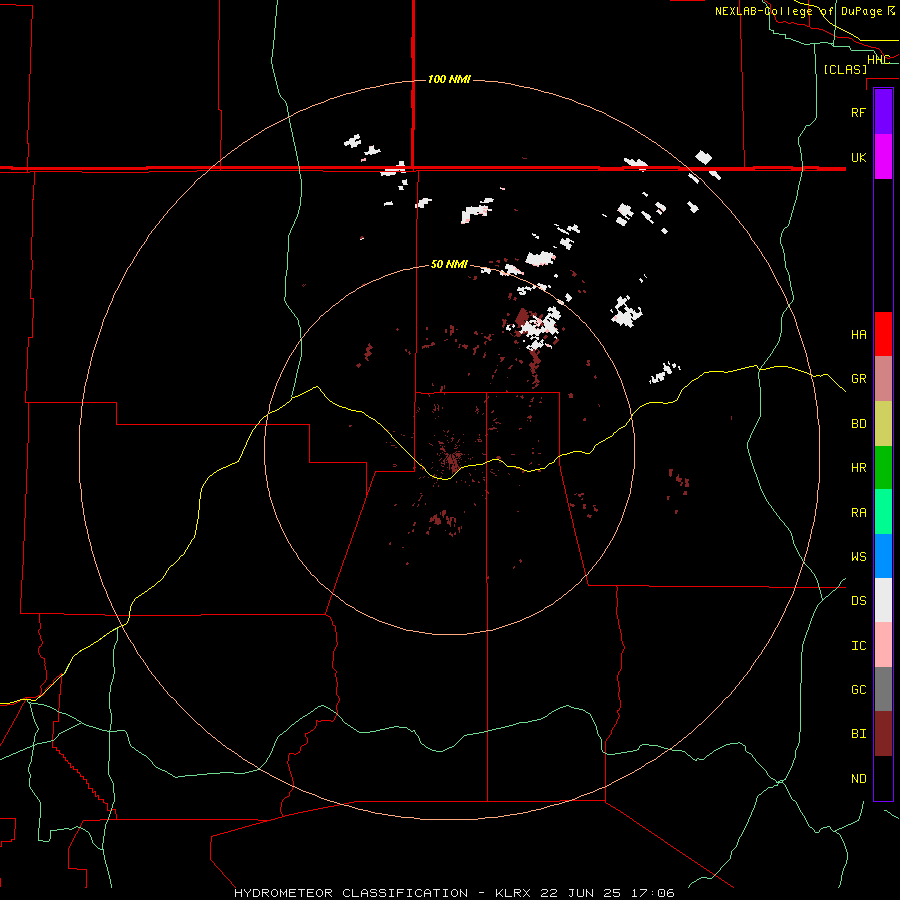Click the IC legend label
Image resolution: width=900 pixels, height=900 pixels.
click(x=858, y=645)
